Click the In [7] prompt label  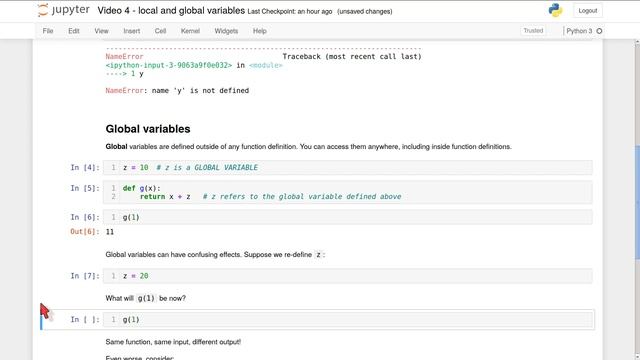[85, 276]
